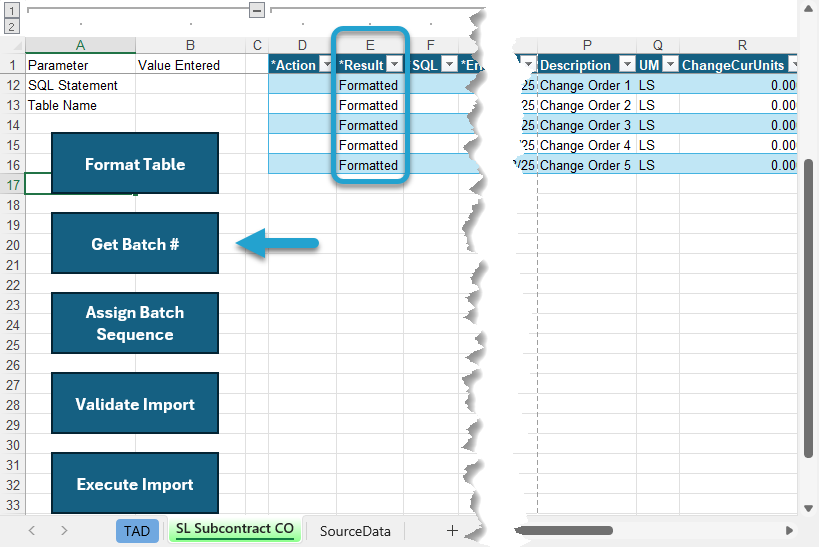The width and height of the screenshot is (819, 547).
Task: Select column B header
Action: coord(191,45)
